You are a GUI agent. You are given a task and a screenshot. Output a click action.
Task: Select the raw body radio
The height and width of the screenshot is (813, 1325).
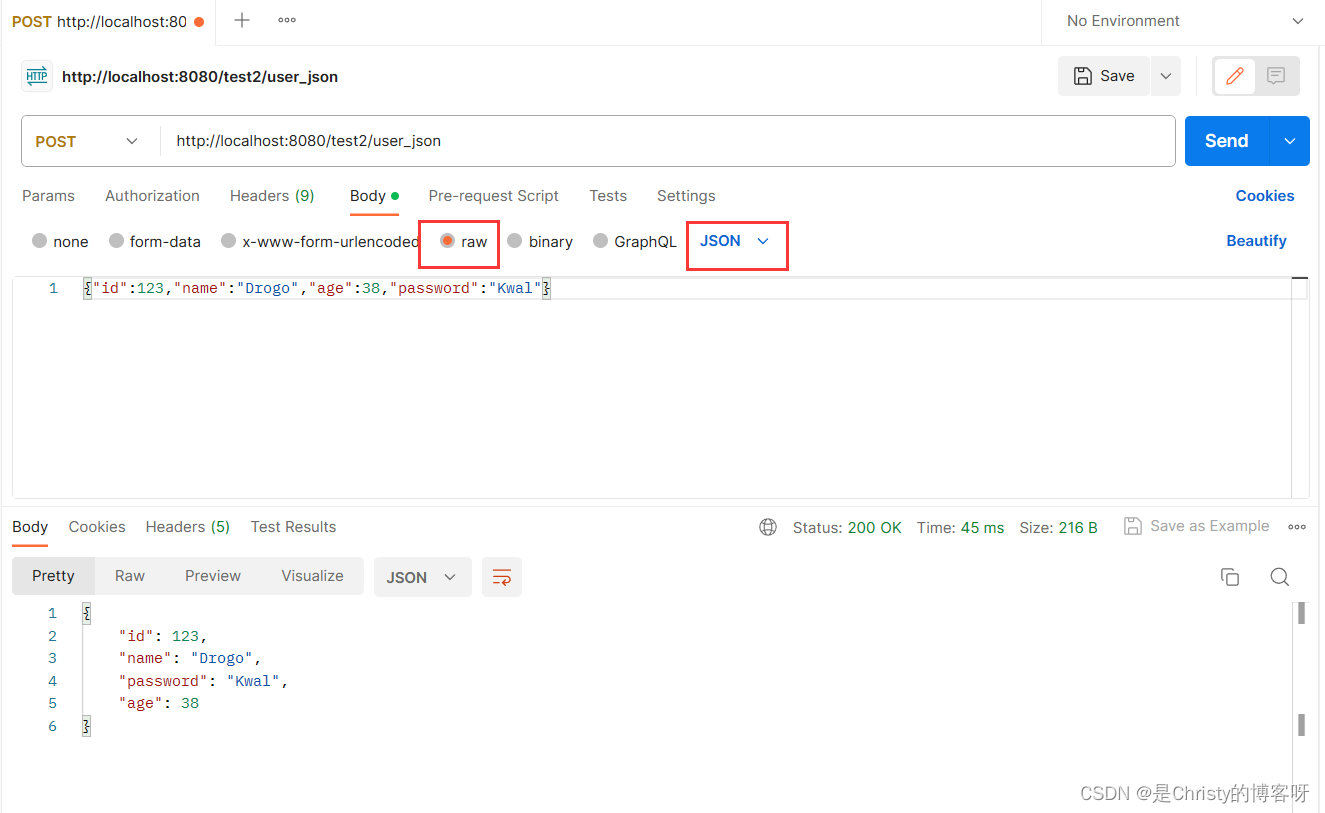pyautogui.click(x=447, y=240)
